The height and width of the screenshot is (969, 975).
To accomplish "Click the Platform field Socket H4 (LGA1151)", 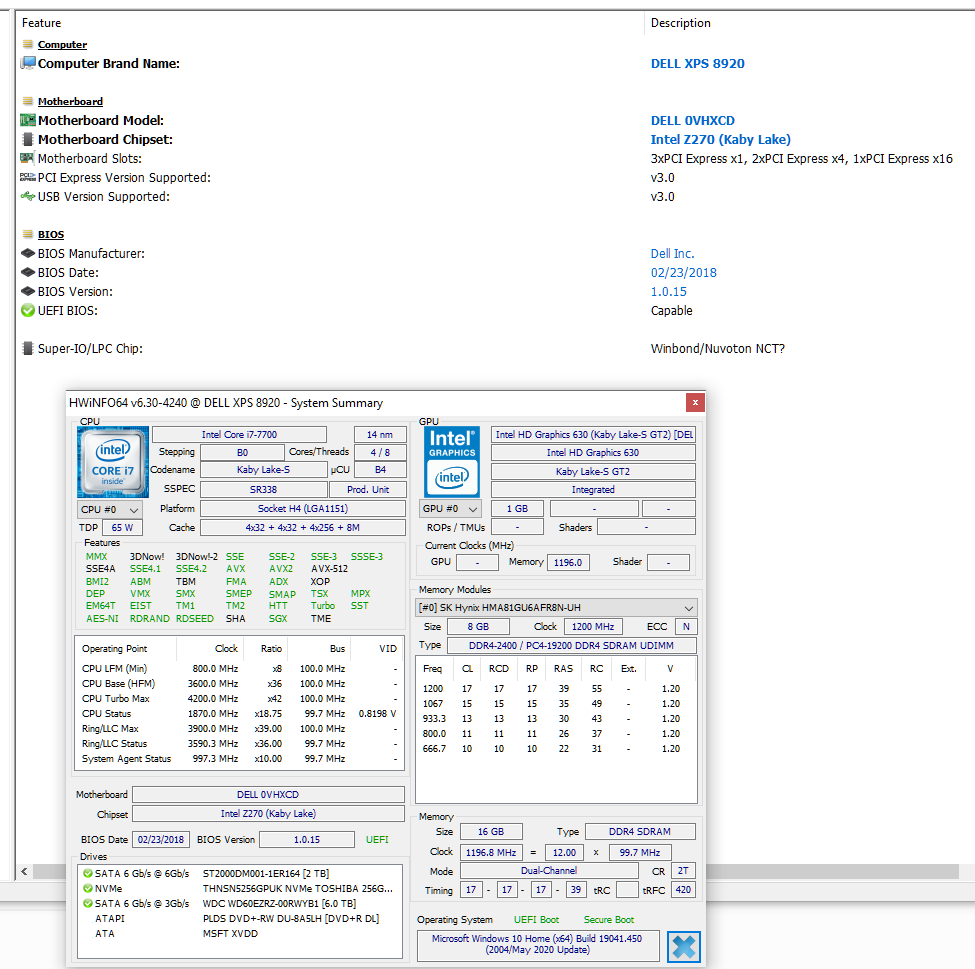I will [303, 508].
